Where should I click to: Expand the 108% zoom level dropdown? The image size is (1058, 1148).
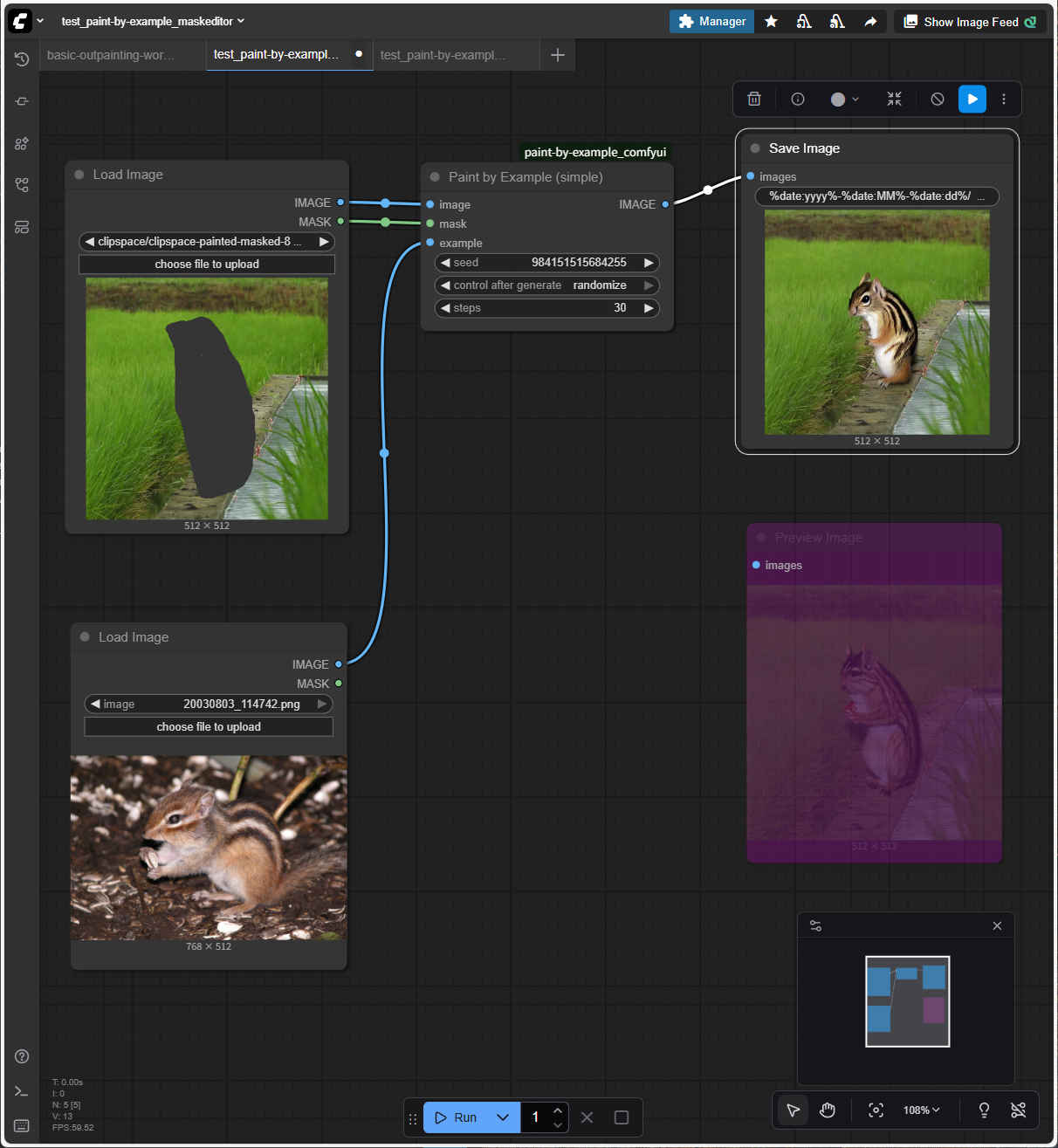pyautogui.click(x=921, y=1110)
